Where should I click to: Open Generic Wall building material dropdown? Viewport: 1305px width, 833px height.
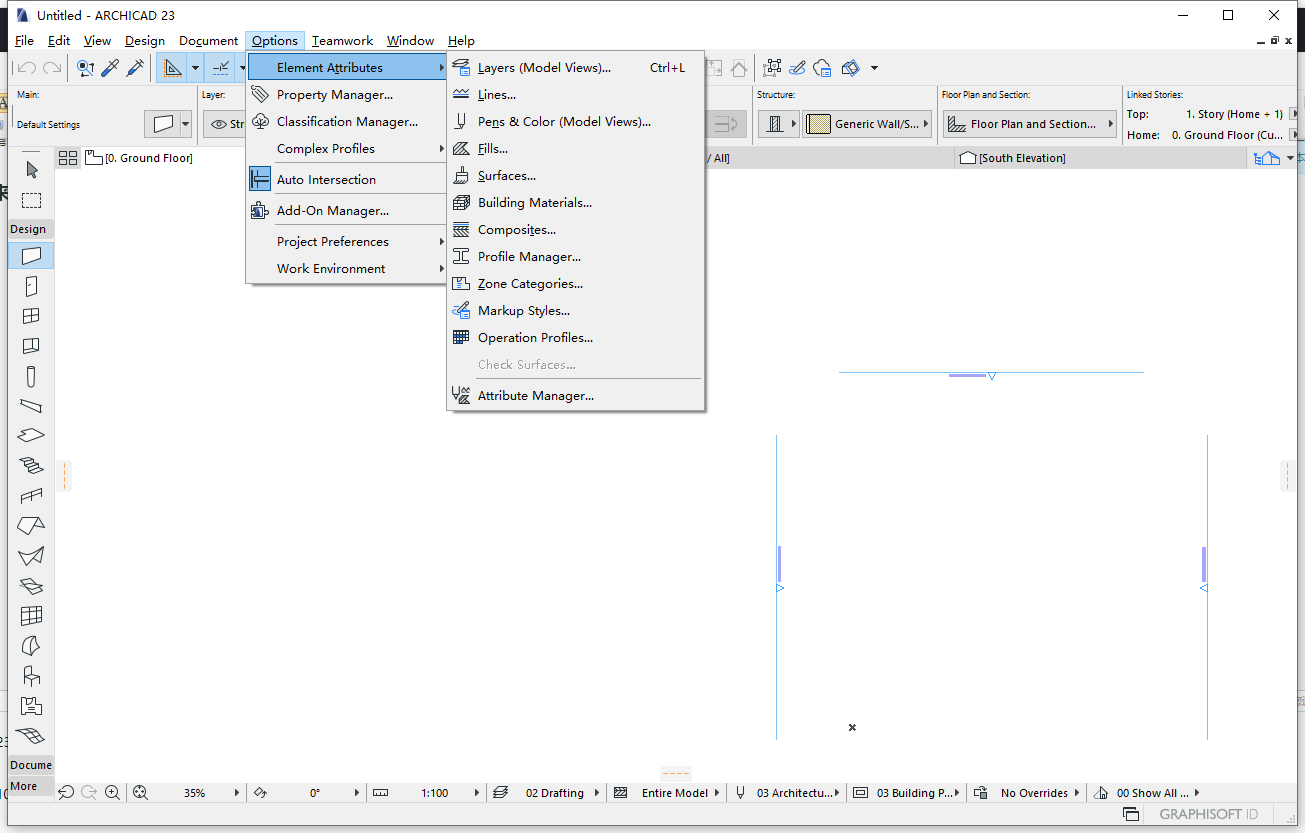click(867, 124)
